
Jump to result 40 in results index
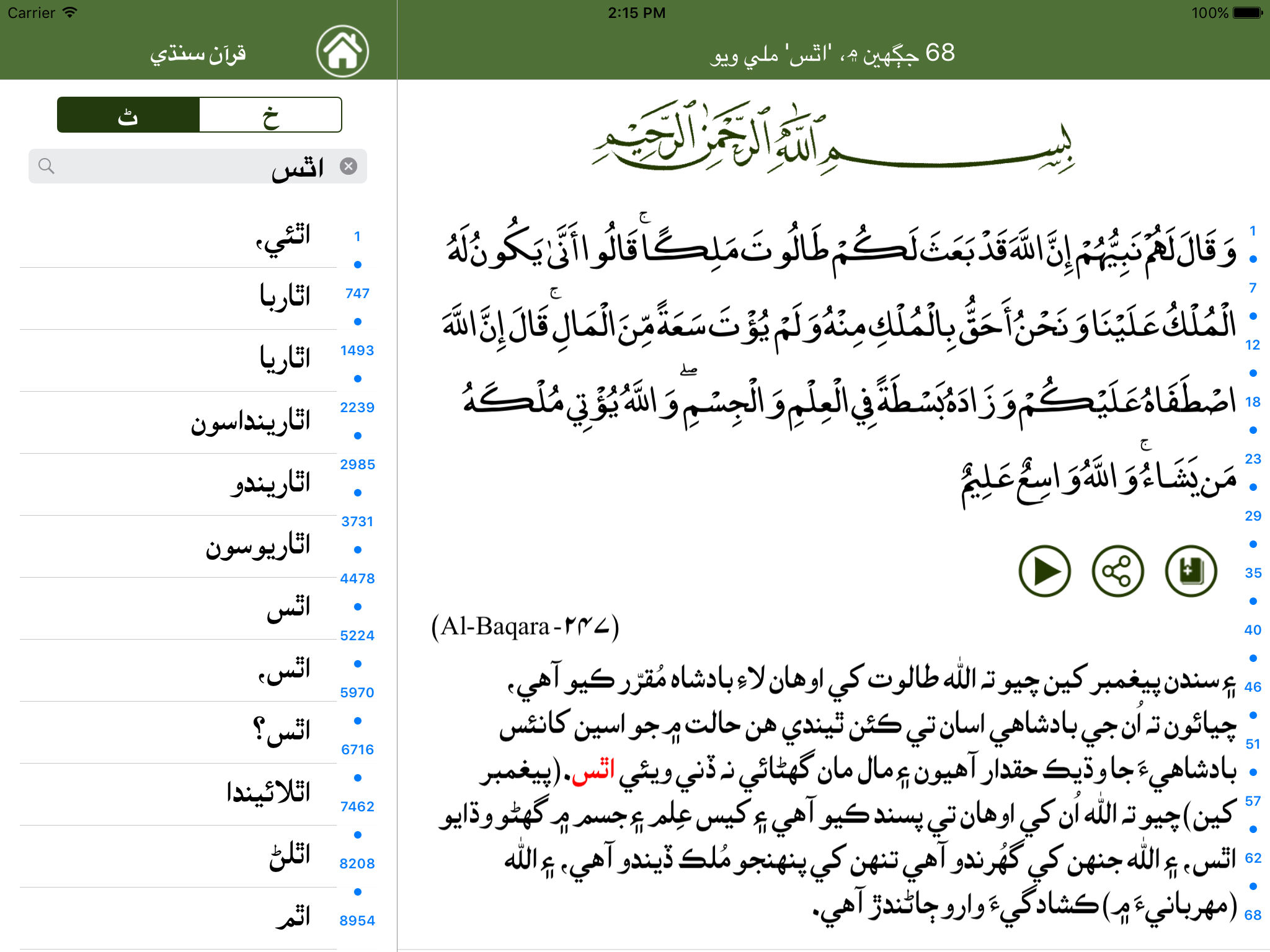tap(1253, 630)
